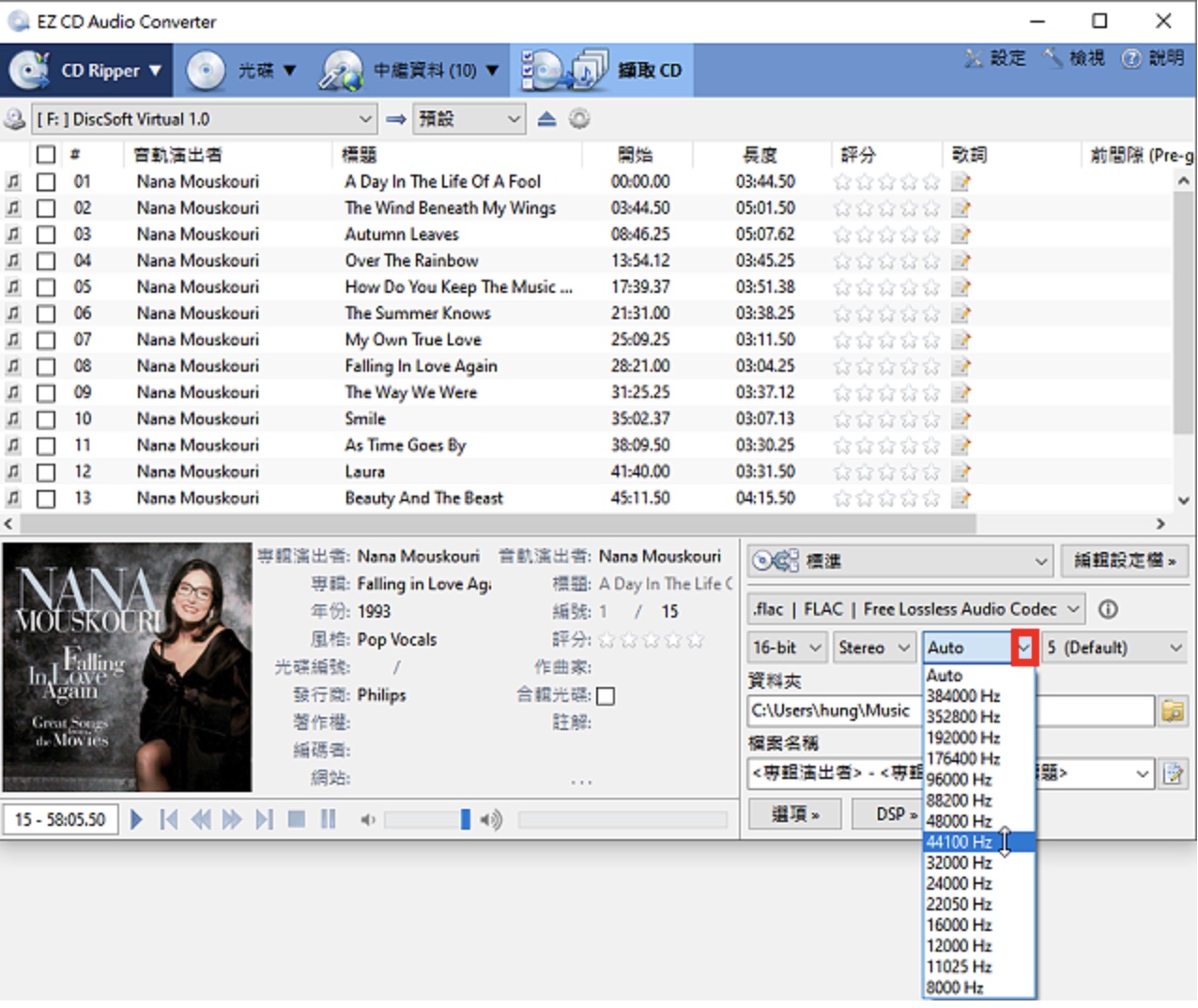1198x1008 pixels.
Task: Check track 01 A Day In The Life Of A Fool
Action: pyautogui.click(x=45, y=182)
